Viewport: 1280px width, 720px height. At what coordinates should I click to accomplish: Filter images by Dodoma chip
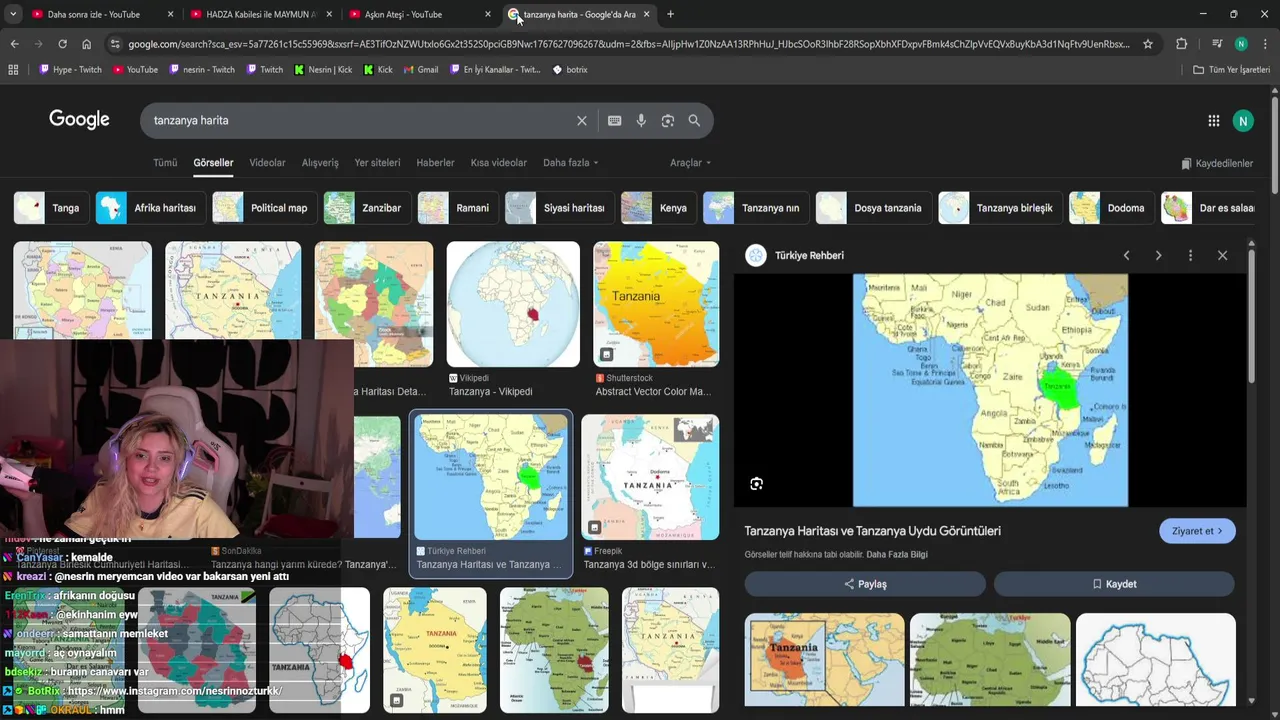pyautogui.click(x=1111, y=208)
